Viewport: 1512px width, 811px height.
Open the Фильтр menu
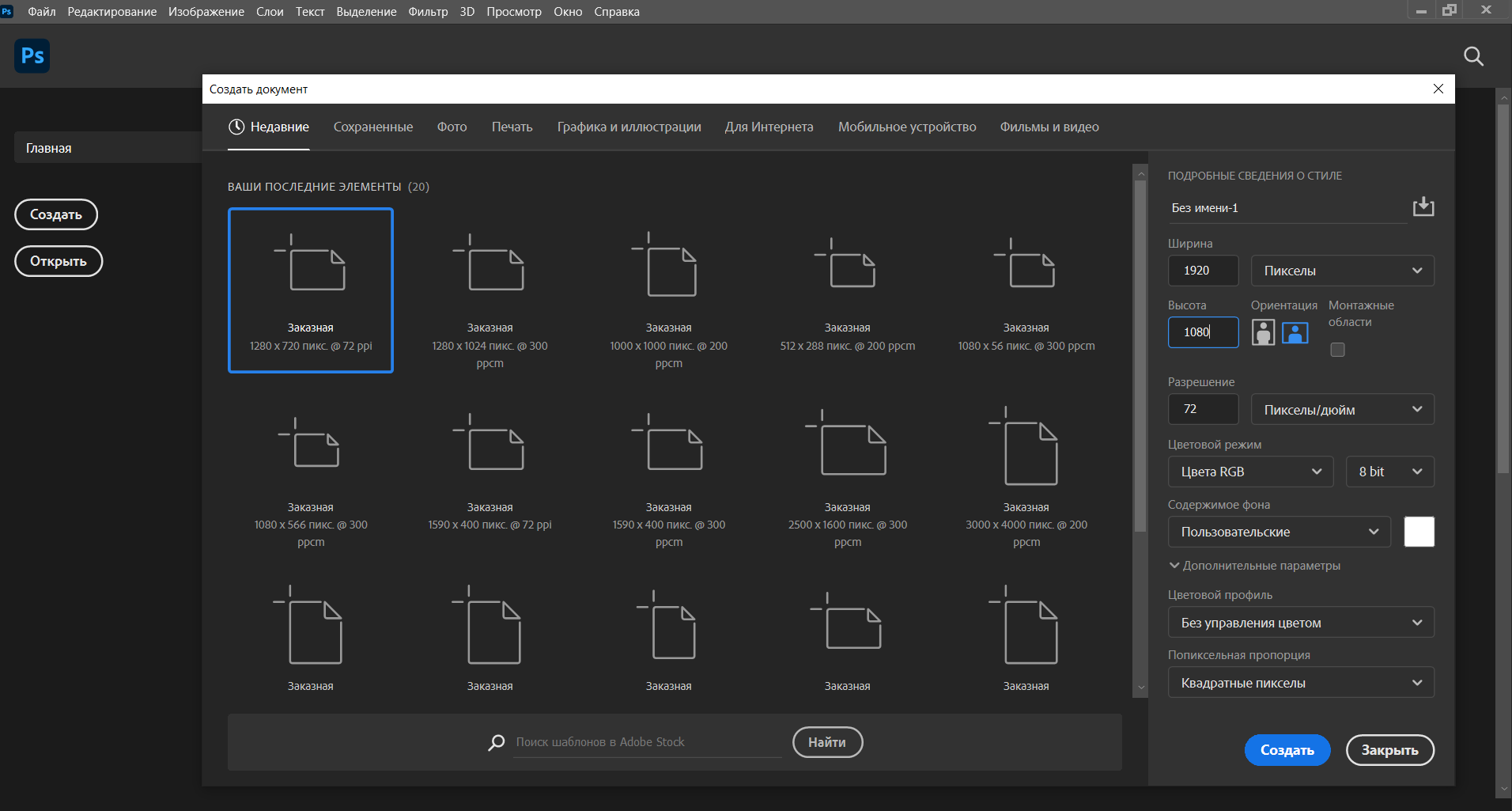pyautogui.click(x=428, y=12)
